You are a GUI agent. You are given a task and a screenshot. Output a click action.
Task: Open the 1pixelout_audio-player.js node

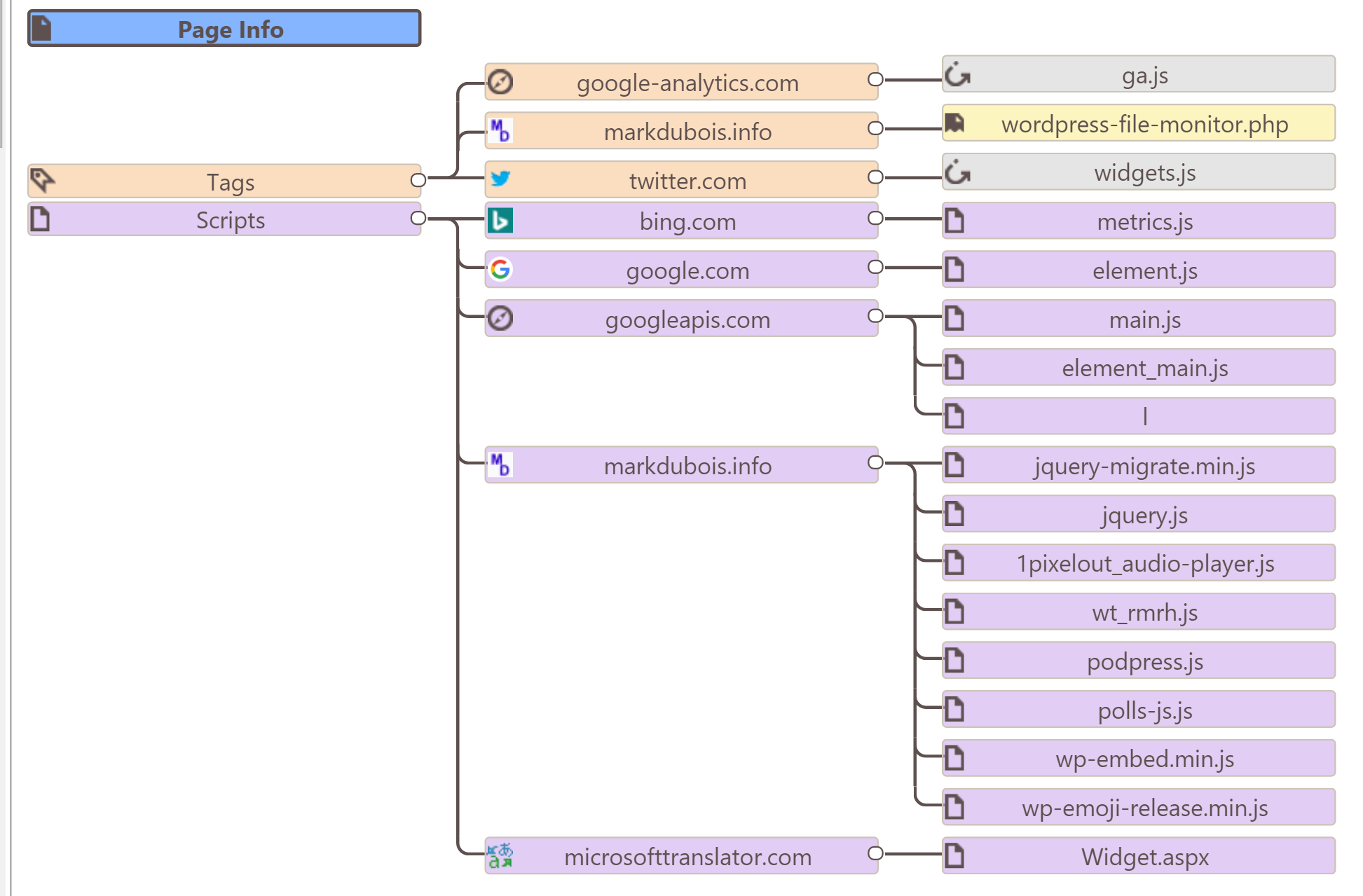tap(1139, 563)
